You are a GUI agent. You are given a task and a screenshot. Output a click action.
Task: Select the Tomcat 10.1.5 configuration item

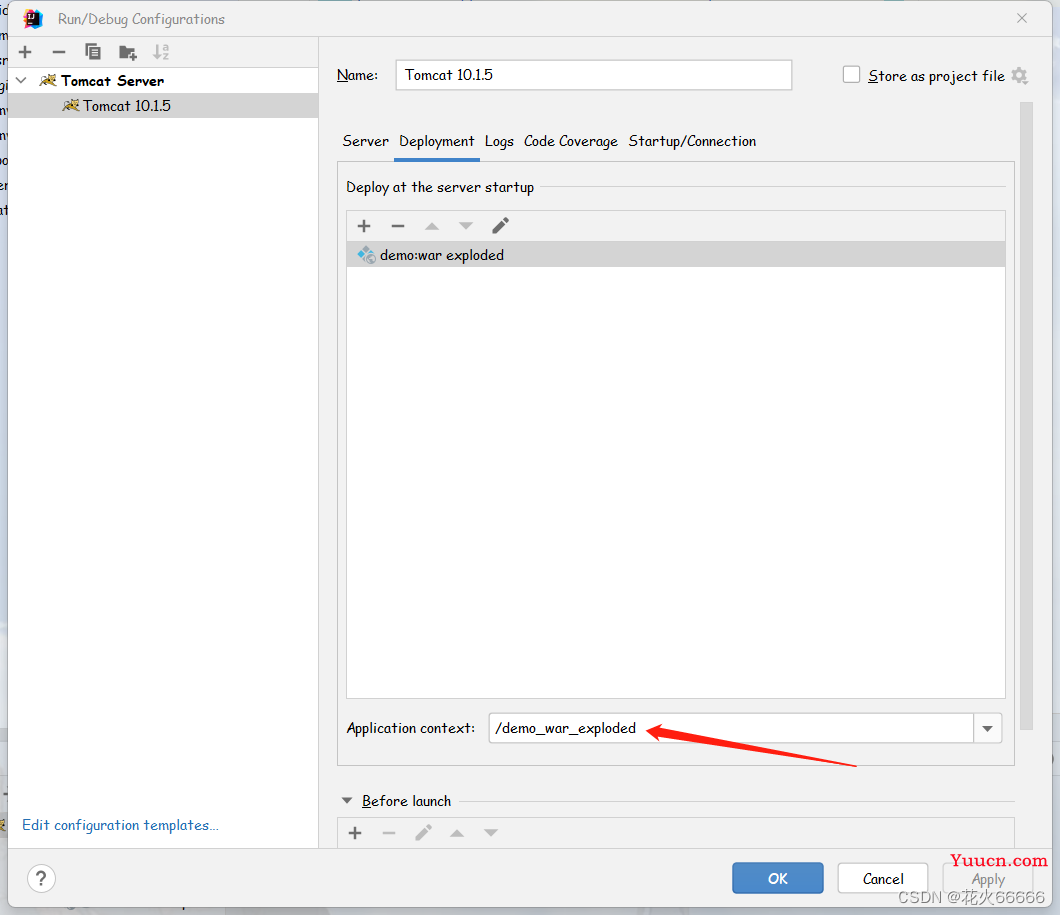[162, 105]
